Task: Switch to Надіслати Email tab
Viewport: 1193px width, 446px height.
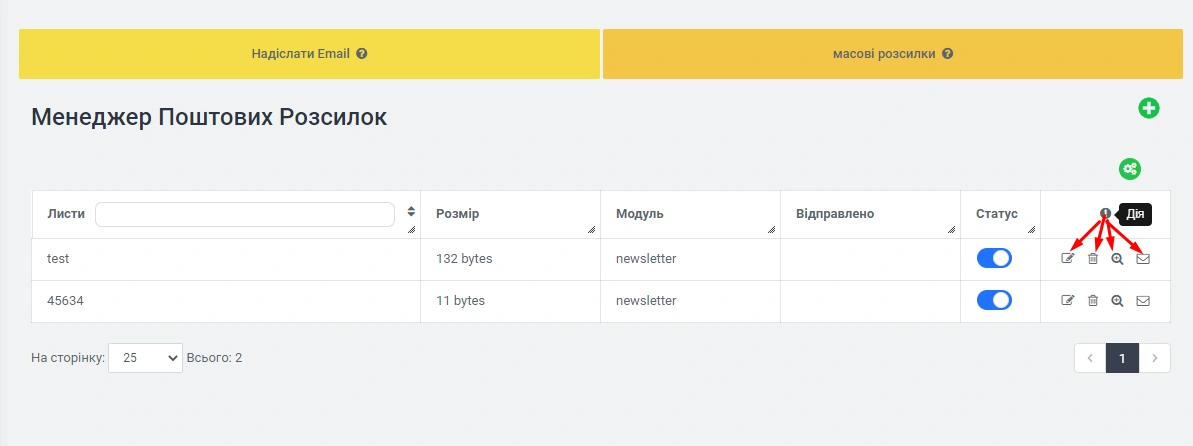Action: pyautogui.click(x=309, y=54)
